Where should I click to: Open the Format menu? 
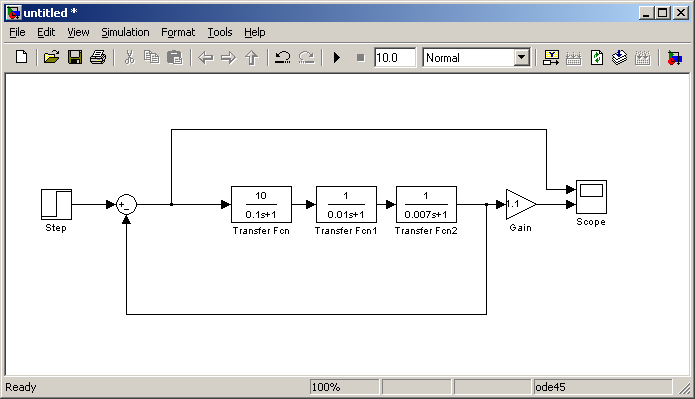point(178,32)
